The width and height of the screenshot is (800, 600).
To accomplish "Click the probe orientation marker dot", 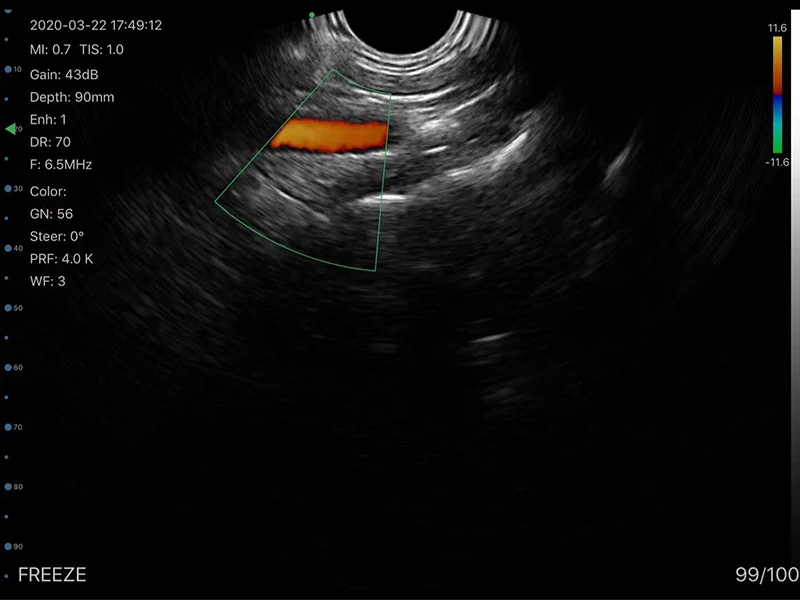I will pos(312,14).
